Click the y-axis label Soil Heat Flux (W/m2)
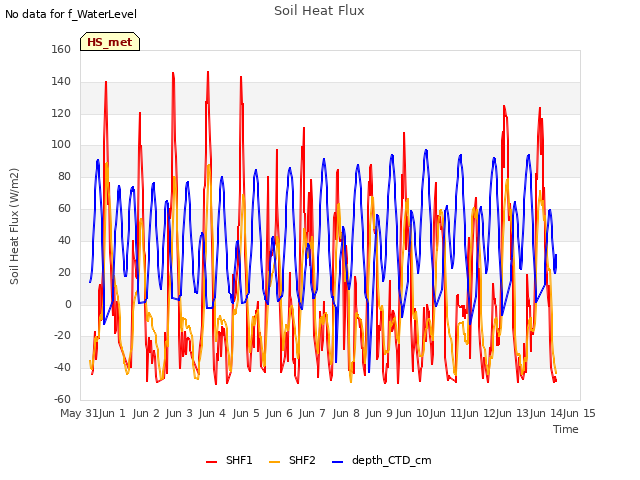The height and width of the screenshot is (480, 640). coord(14,226)
